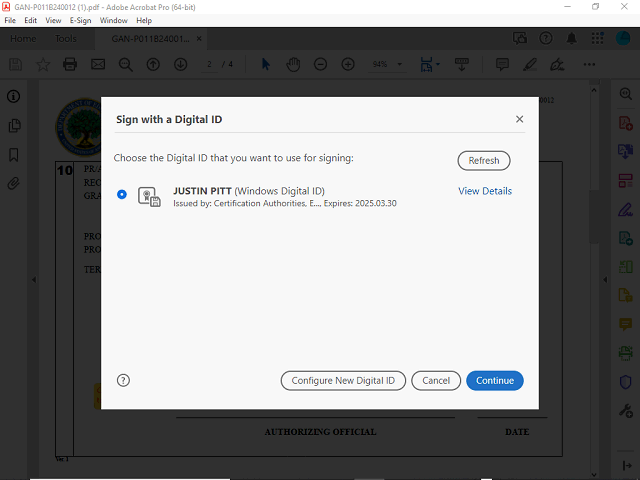Click the Find text magnifier icon
Viewport: 640px width, 480px height.
pos(125,64)
